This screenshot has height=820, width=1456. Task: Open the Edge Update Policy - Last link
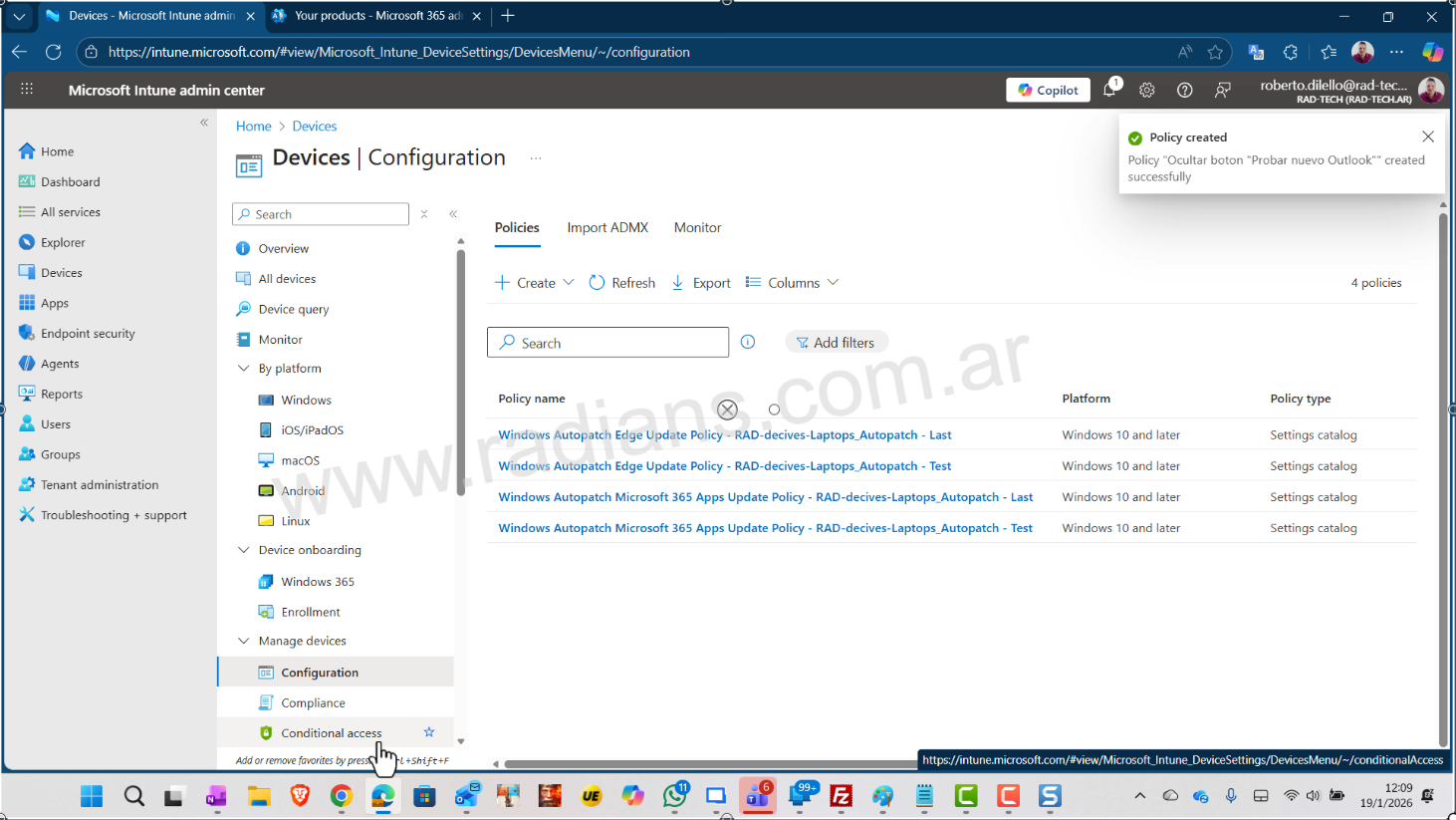point(724,435)
